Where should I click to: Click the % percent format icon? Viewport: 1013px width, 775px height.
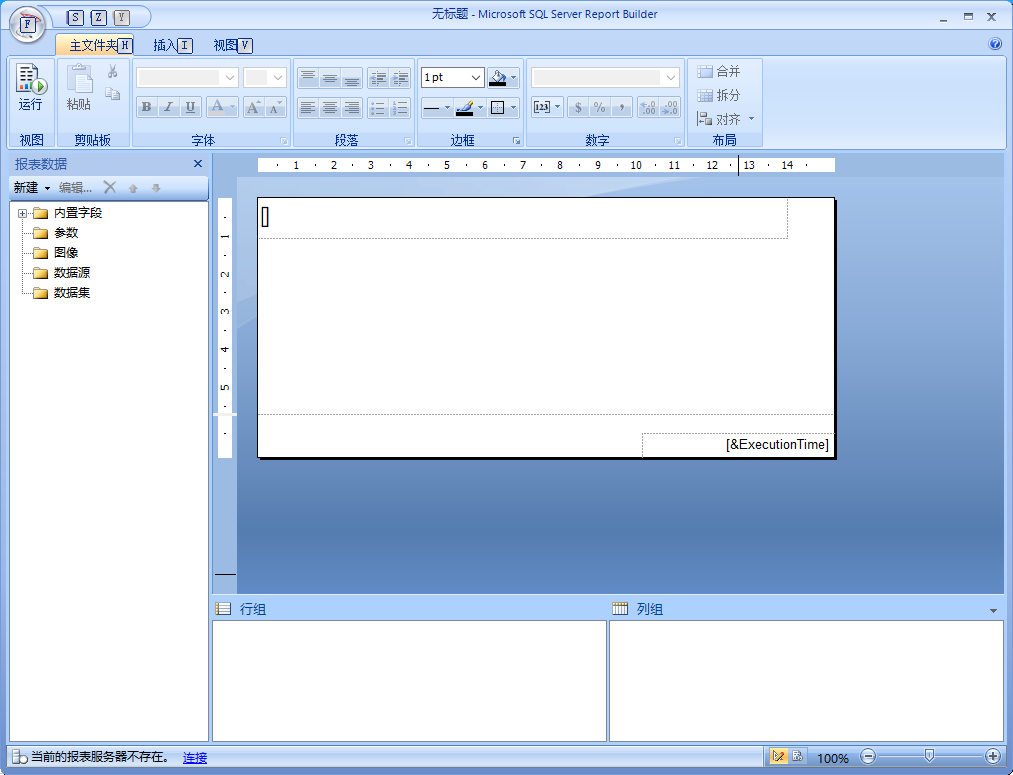tap(600, 107)
